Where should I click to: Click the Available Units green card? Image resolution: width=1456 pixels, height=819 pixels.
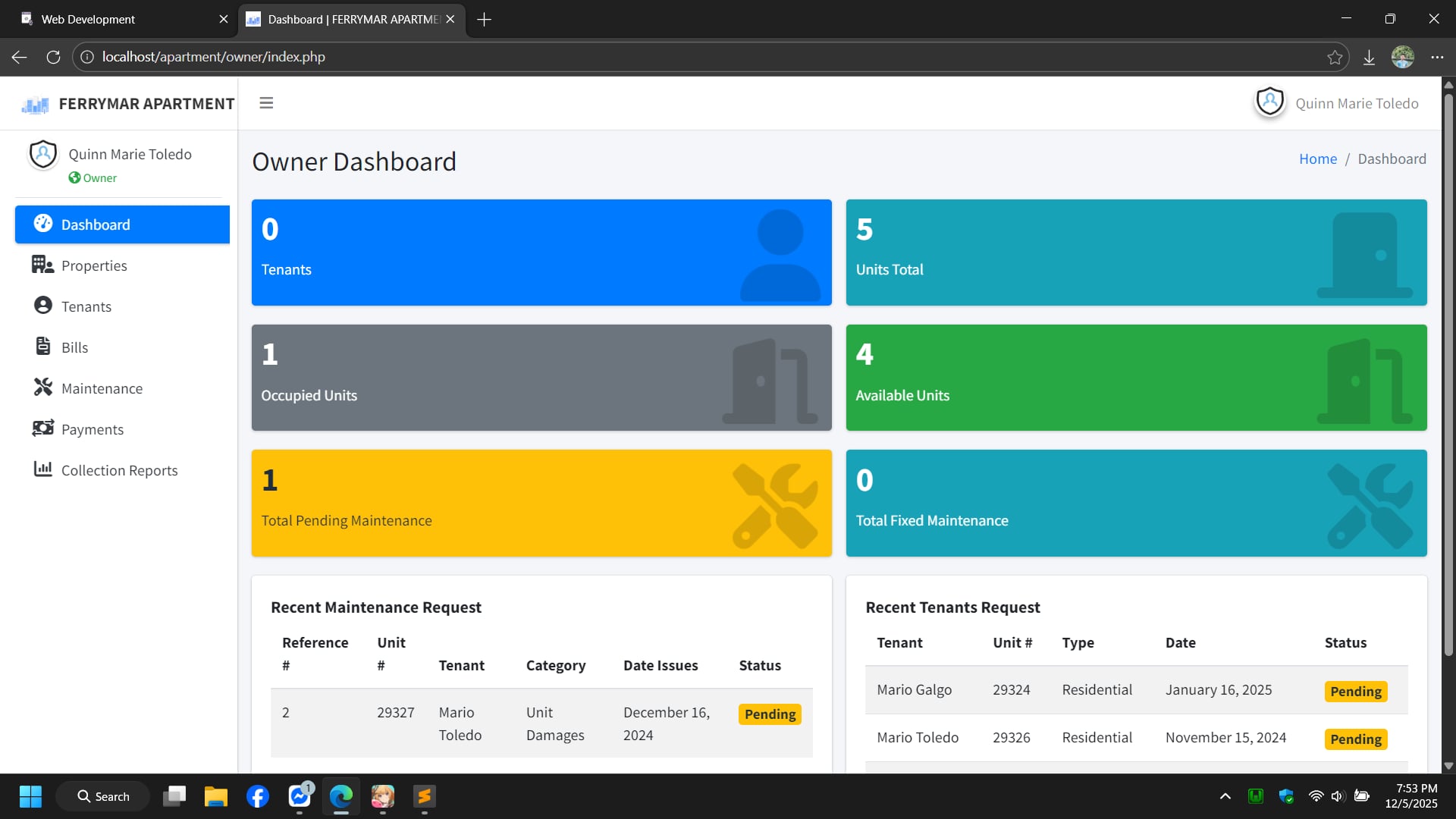coord(1136,378)
